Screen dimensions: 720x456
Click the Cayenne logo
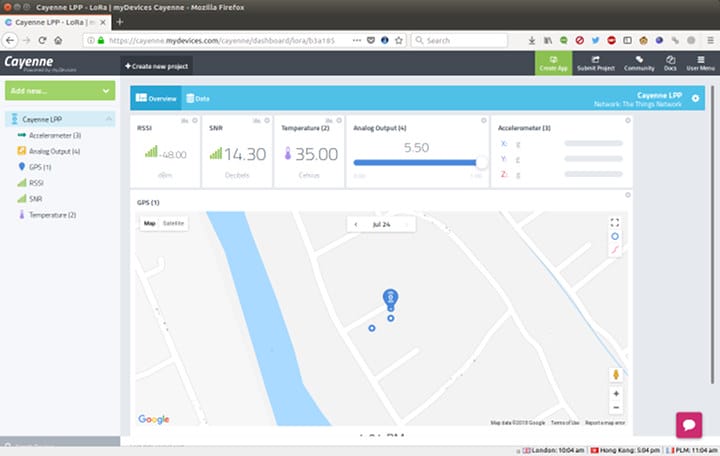tap(29, 62)
